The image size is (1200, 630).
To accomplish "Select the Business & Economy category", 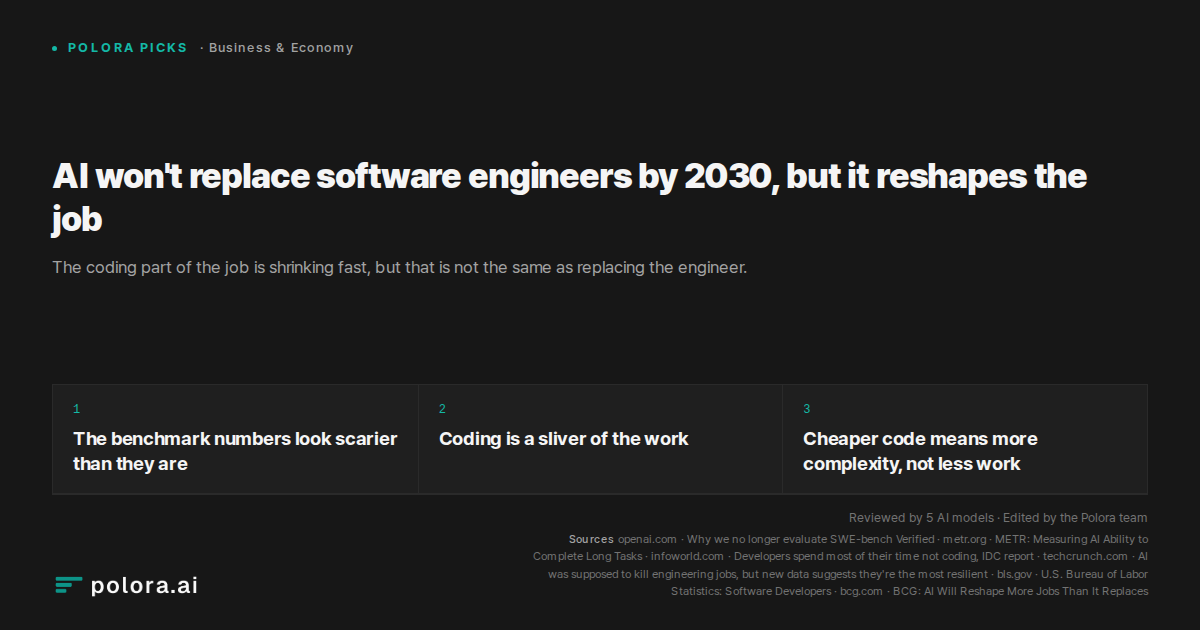I will [x=281, y=48].
